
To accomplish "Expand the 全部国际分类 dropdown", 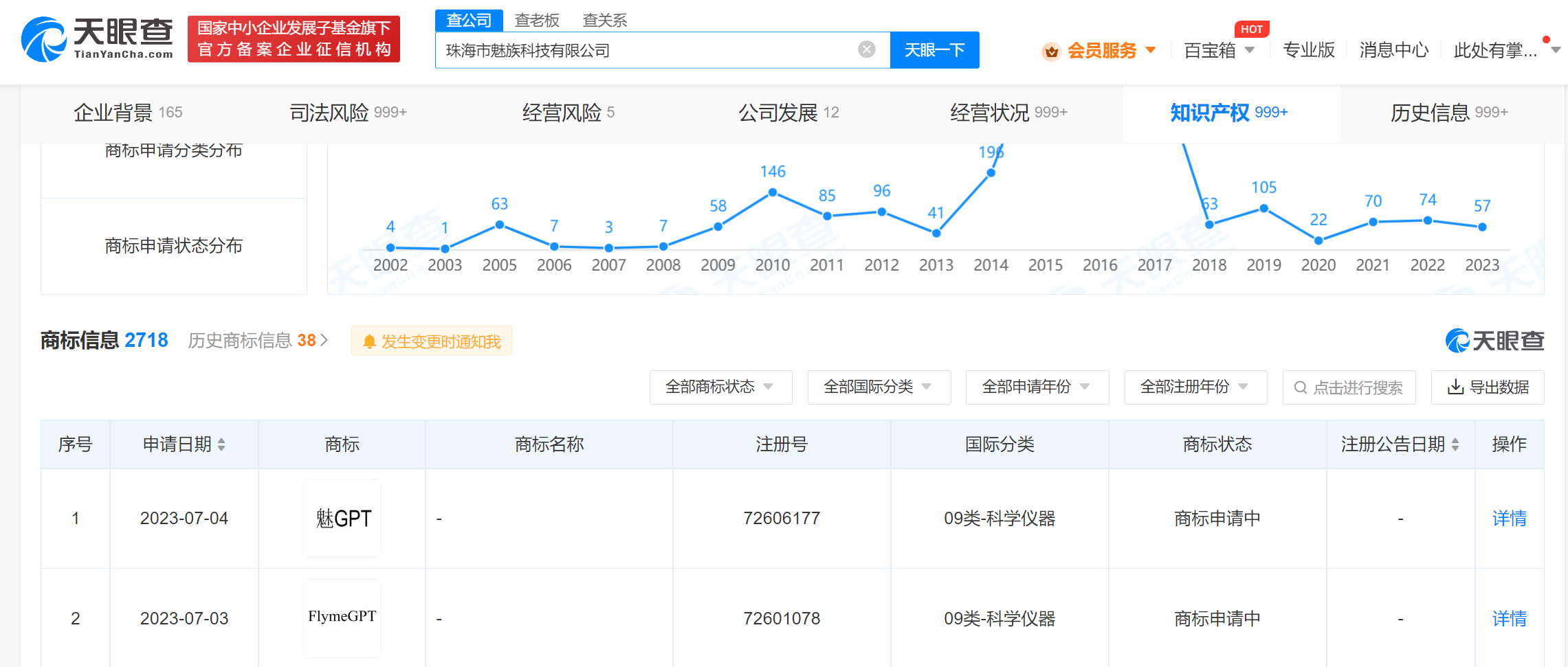I will [879, 387].
